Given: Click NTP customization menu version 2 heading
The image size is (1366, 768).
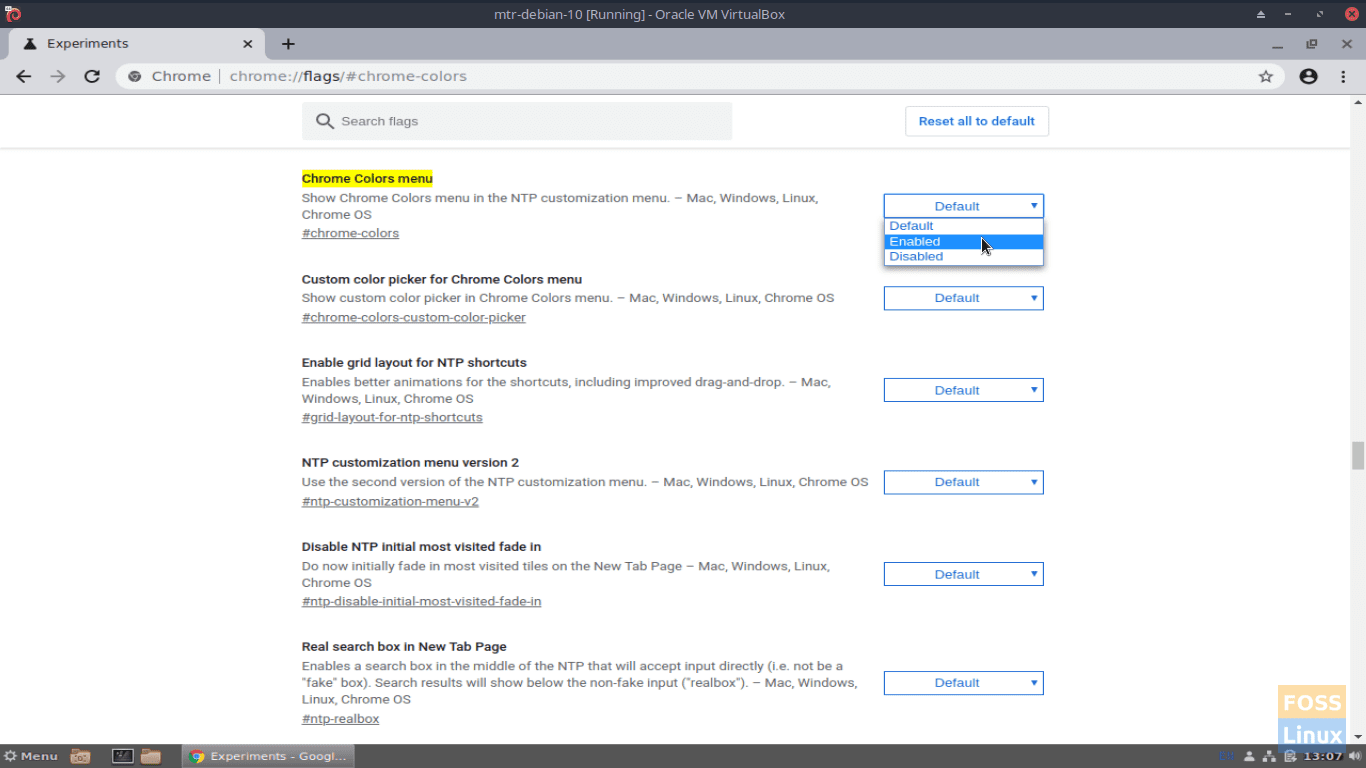Looking at the screenshot, I should (410, 463).
